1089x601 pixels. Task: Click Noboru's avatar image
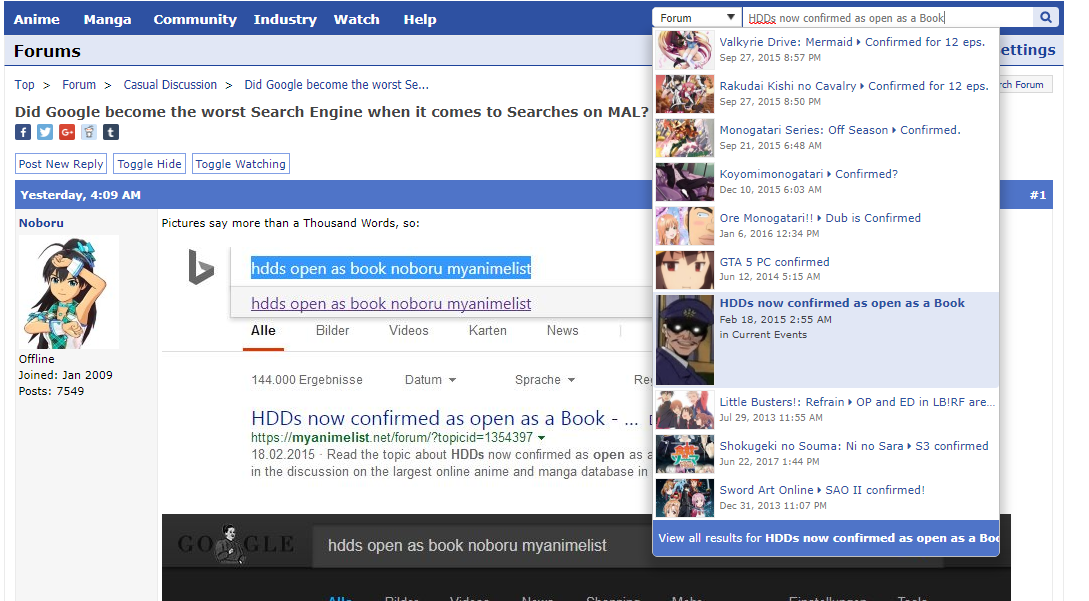pyautogui.click(x=69, y=292)
